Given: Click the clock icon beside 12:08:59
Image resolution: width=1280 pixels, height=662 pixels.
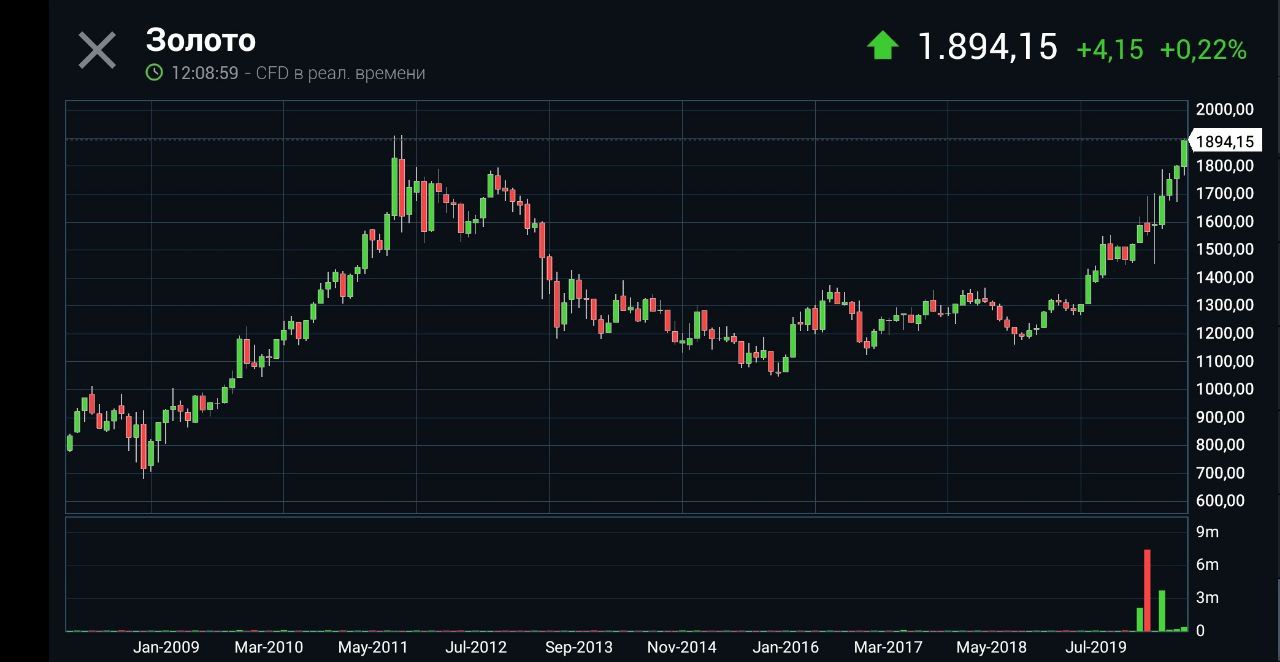Looking at the screenshot, I should tap(154, 73).
